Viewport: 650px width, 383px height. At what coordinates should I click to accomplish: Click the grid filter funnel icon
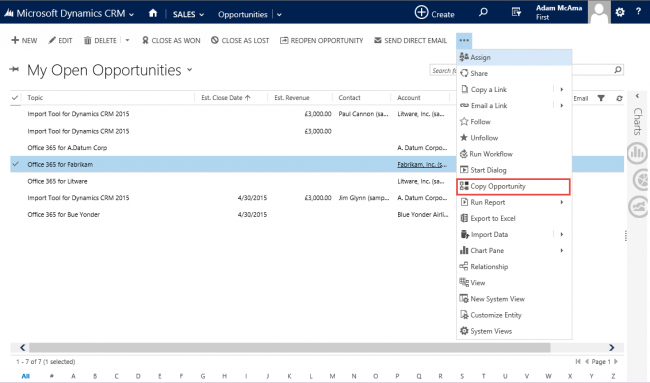pyautogui.click(x=601, y=98)
